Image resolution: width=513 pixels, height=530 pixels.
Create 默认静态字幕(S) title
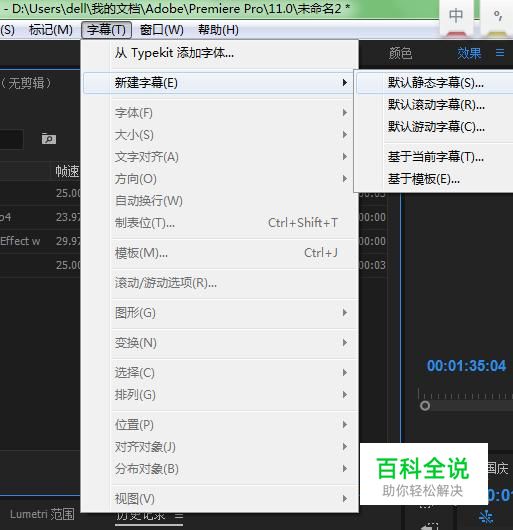click(x=435, y=82)
